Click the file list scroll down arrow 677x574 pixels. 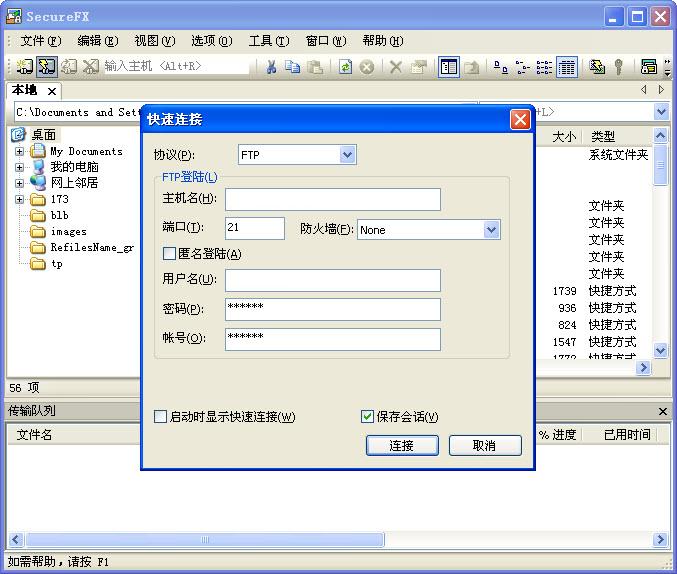tap(661, 350)
